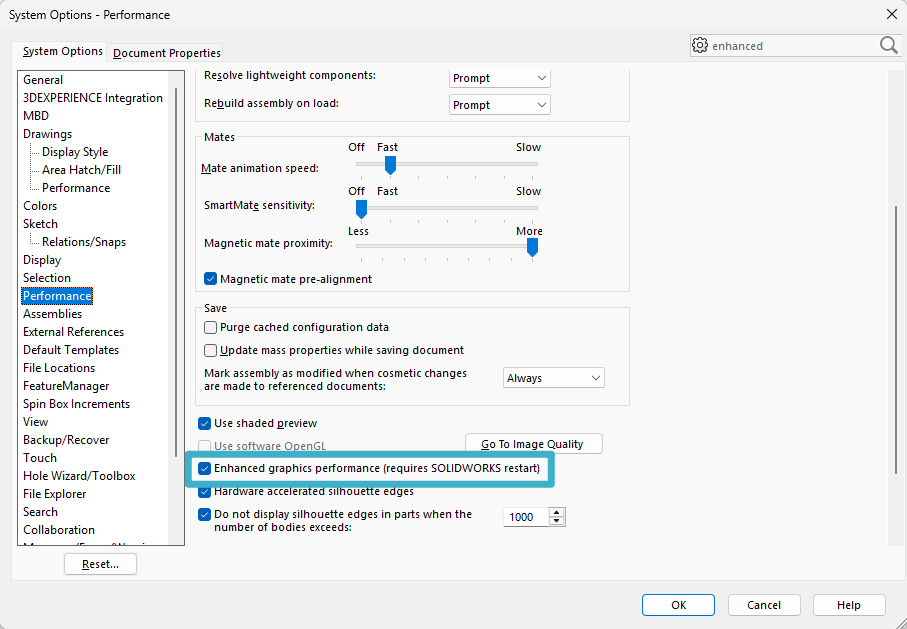Select Collaboration category
Screen dimensions: 907x629
pos(59,529)
